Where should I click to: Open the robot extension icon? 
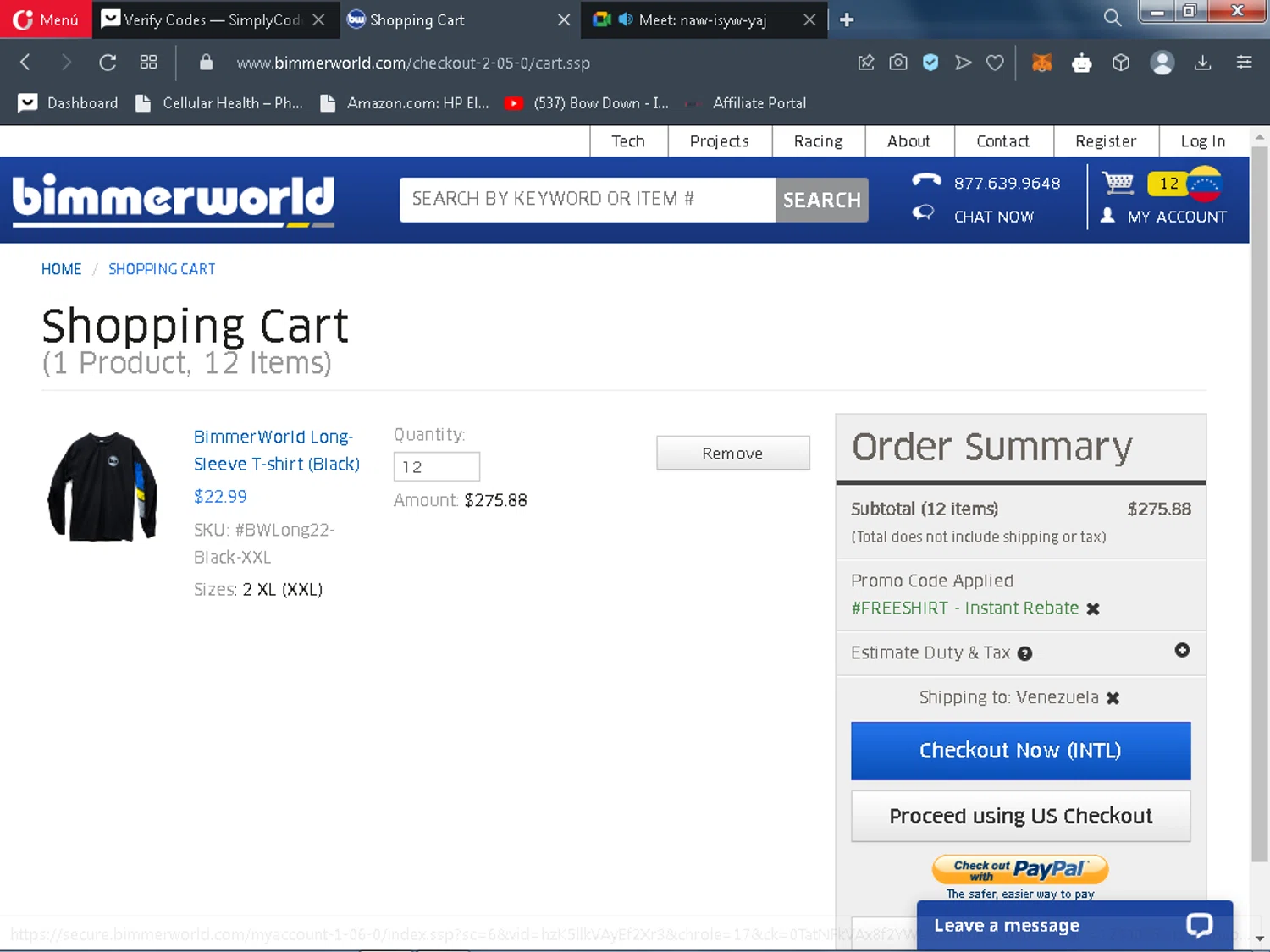point(1081,62)
